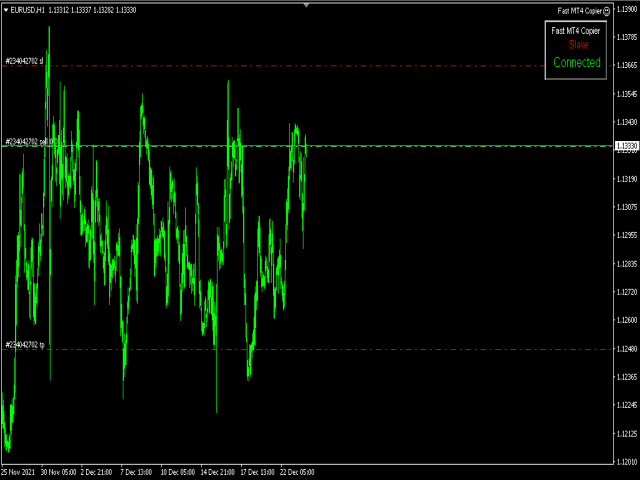Click the 1.12010 value on price scale
Image resolution: width=640 pixels, height=480 pixels.
[x=626, y=462]
